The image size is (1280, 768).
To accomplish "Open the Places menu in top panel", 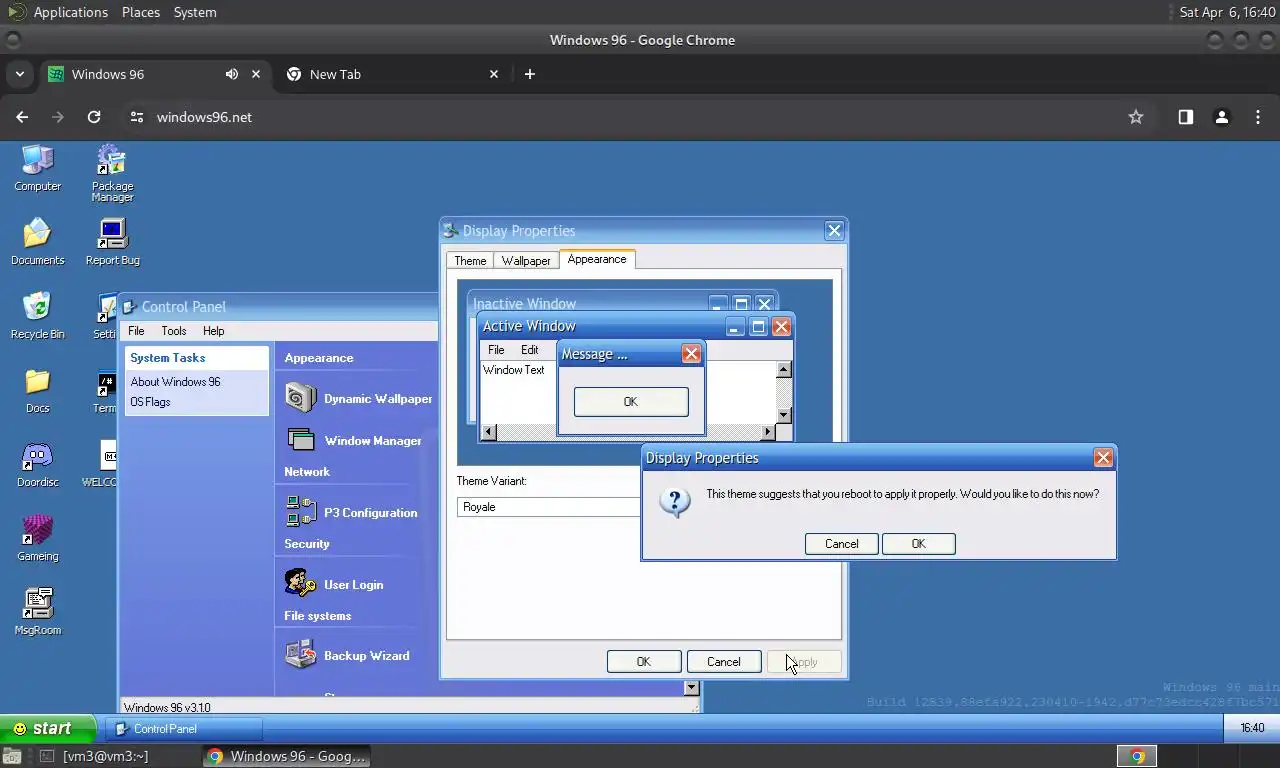I will click(141, 12).
